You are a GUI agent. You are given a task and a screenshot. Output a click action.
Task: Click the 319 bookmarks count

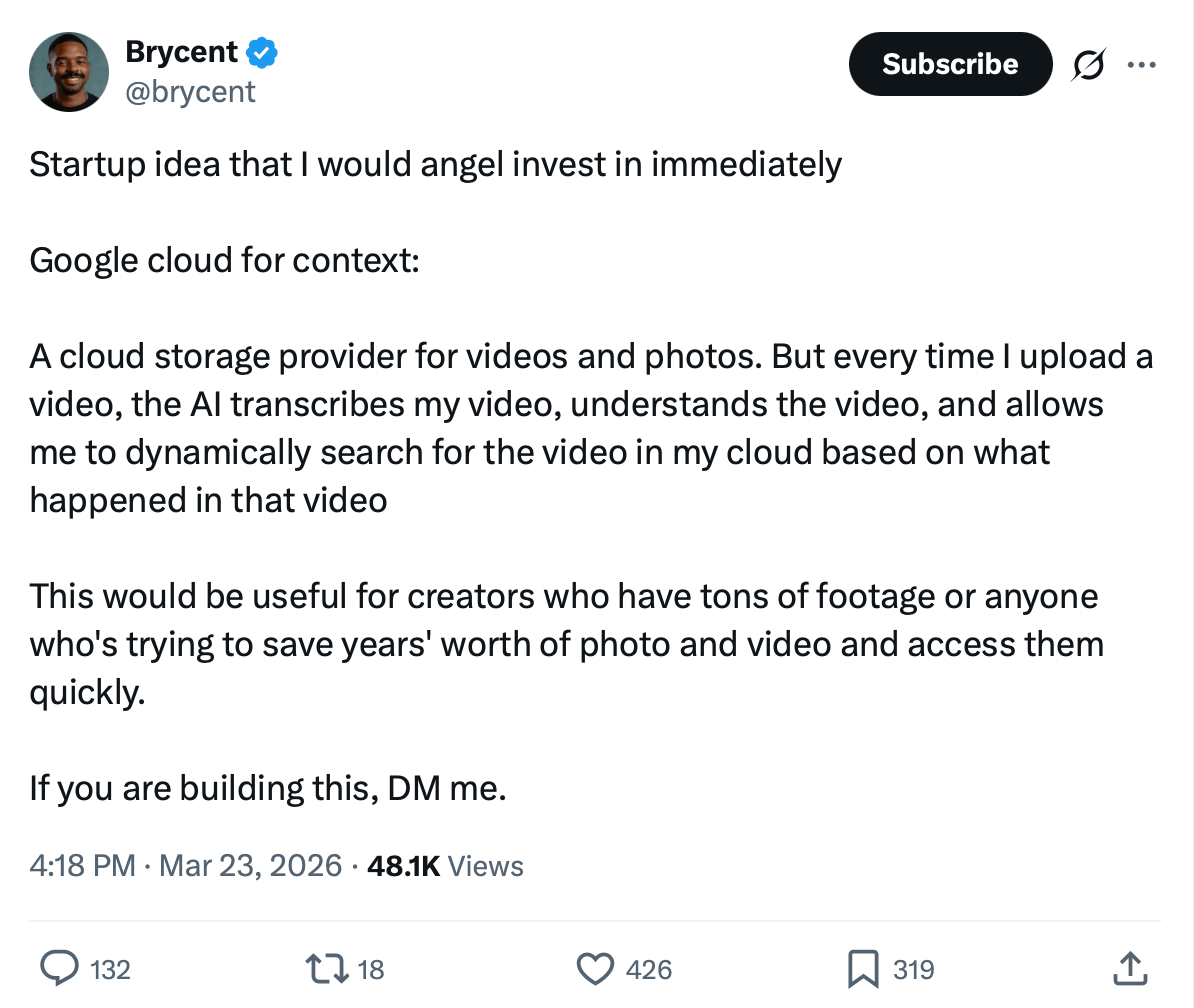click(913, 969)
